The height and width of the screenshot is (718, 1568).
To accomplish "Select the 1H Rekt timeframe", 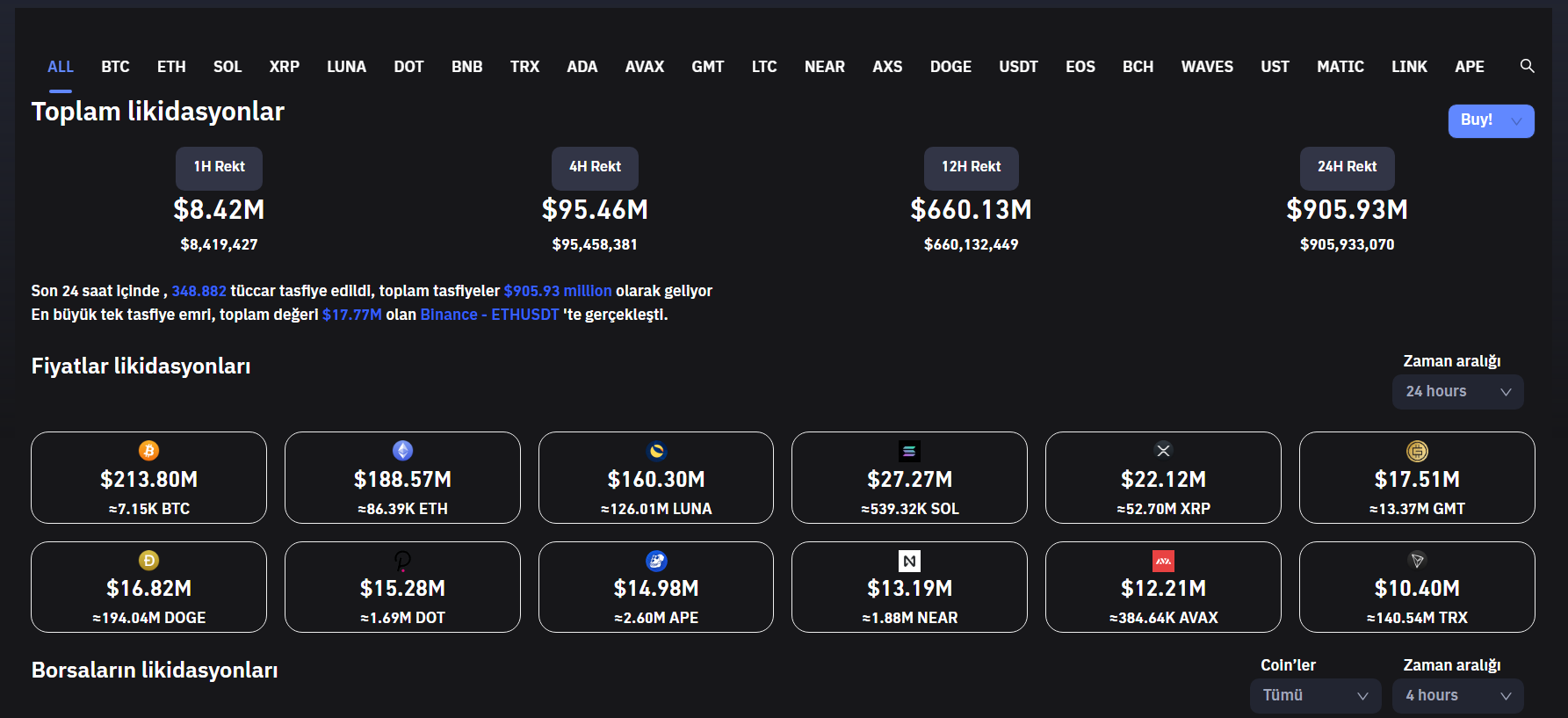I will coord(219,167).
